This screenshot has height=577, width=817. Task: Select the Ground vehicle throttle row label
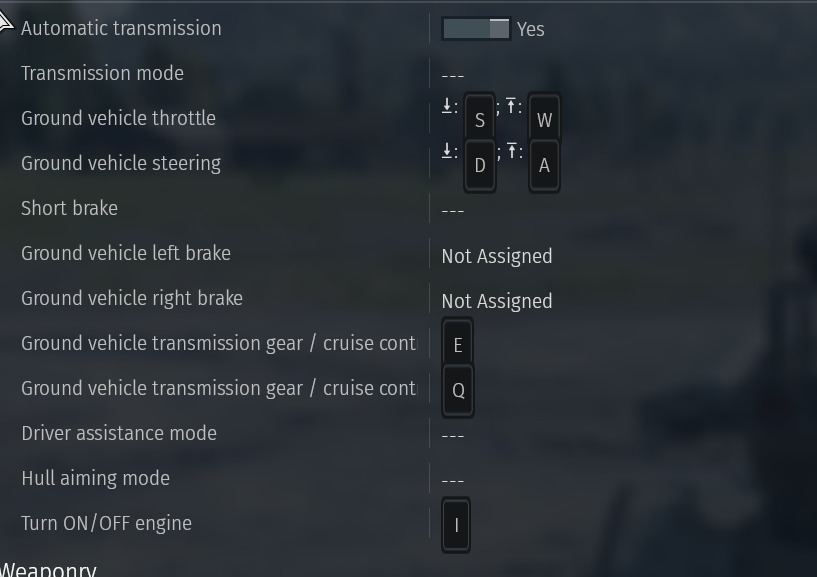(x=118, y=118)
